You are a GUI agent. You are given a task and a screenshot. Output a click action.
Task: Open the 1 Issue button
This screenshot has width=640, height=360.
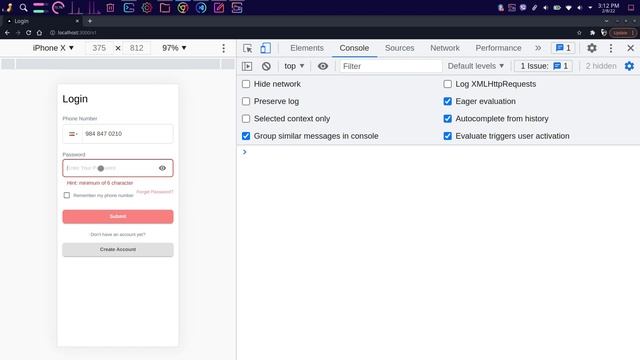click(544, 66)
